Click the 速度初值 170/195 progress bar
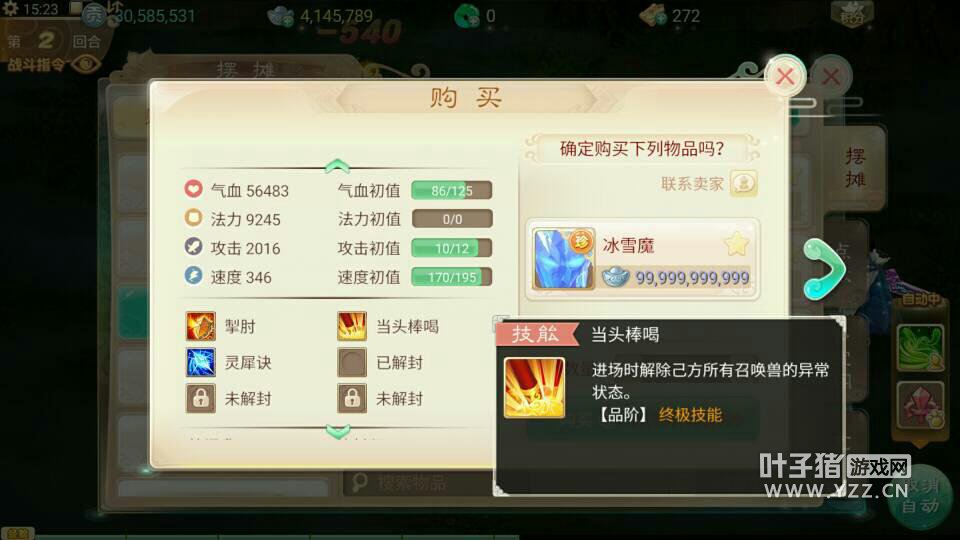The width and height of the screenshot is (960, 540). click(x=452, y=277)
